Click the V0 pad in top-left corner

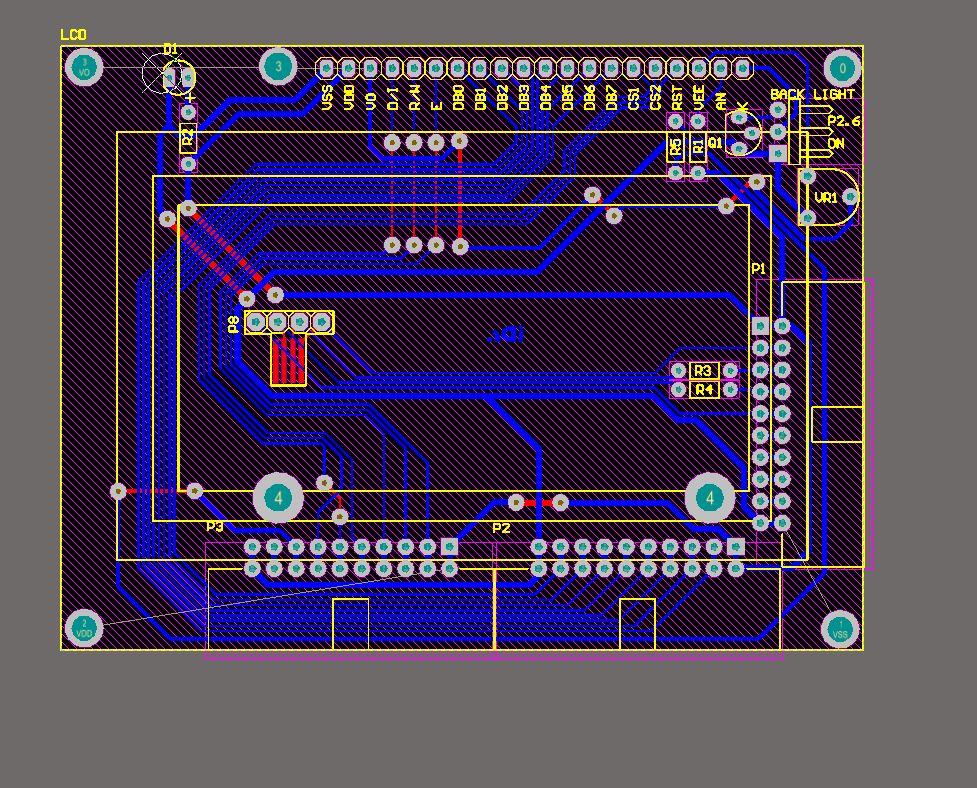click(x=85, y=69)
